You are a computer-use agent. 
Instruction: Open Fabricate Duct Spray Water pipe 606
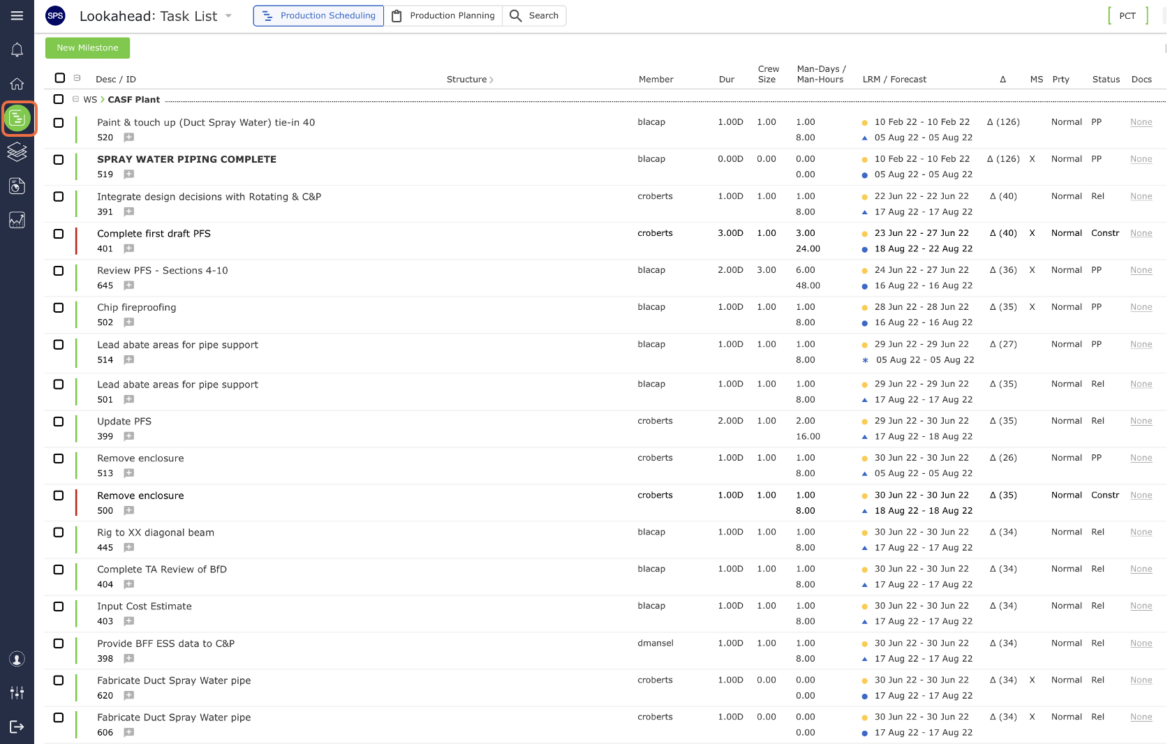[x=174, y=718]
